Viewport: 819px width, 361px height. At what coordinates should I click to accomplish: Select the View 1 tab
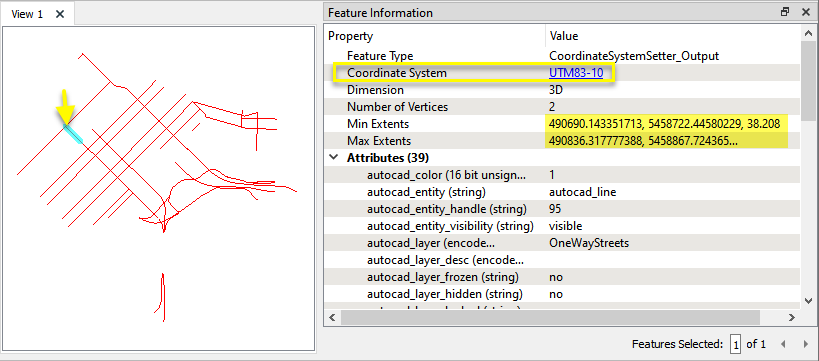click(27, 14)
